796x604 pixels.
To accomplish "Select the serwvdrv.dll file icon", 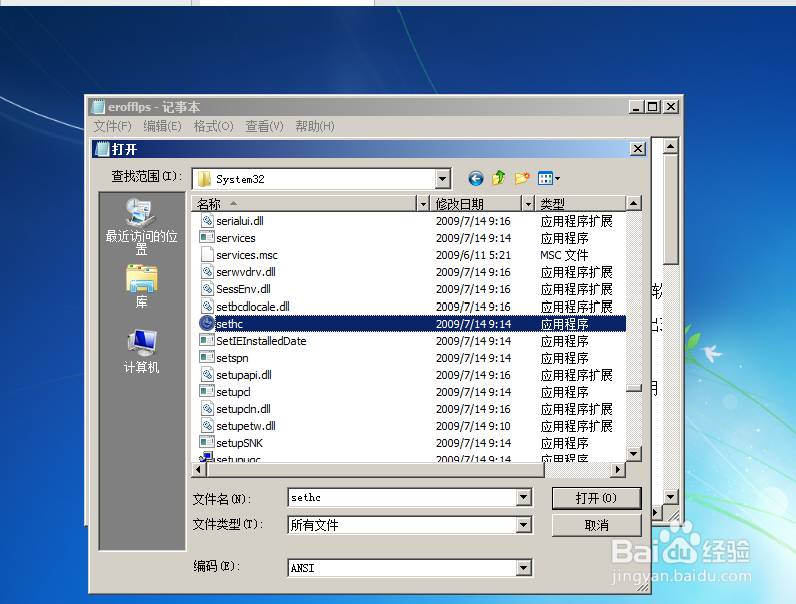I will point(207,272).
